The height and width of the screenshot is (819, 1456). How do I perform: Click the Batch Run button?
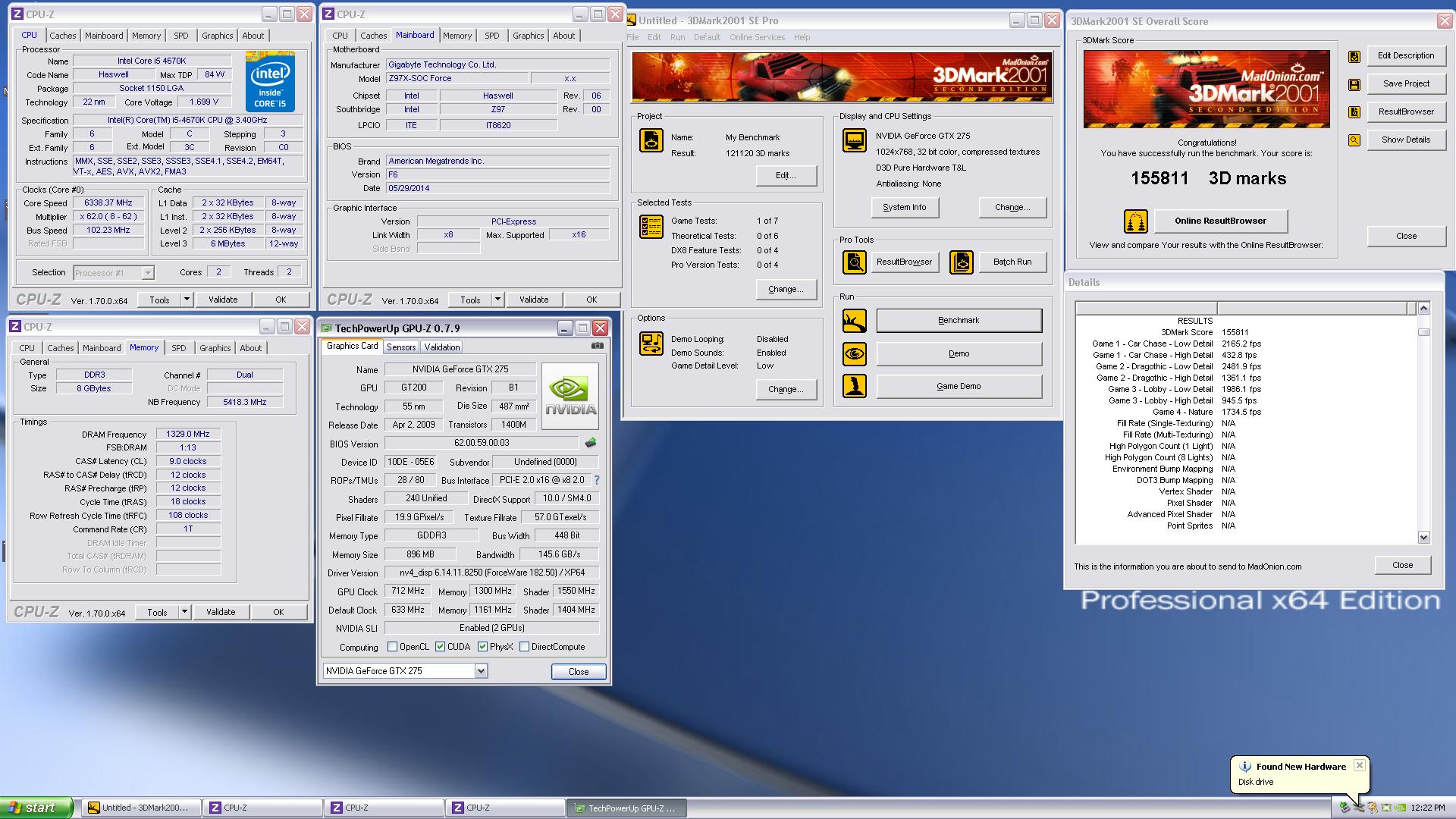[1012, 262]
